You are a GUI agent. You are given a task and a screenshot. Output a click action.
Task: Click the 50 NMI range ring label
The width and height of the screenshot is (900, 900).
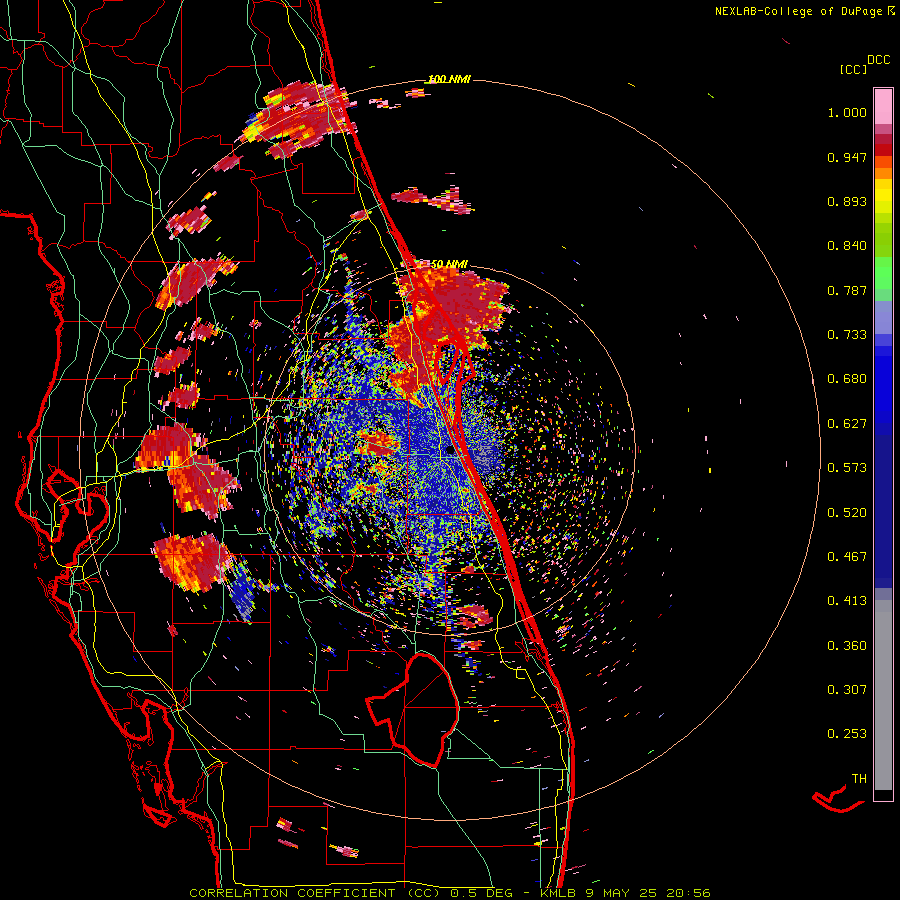(x=449, y=264)
